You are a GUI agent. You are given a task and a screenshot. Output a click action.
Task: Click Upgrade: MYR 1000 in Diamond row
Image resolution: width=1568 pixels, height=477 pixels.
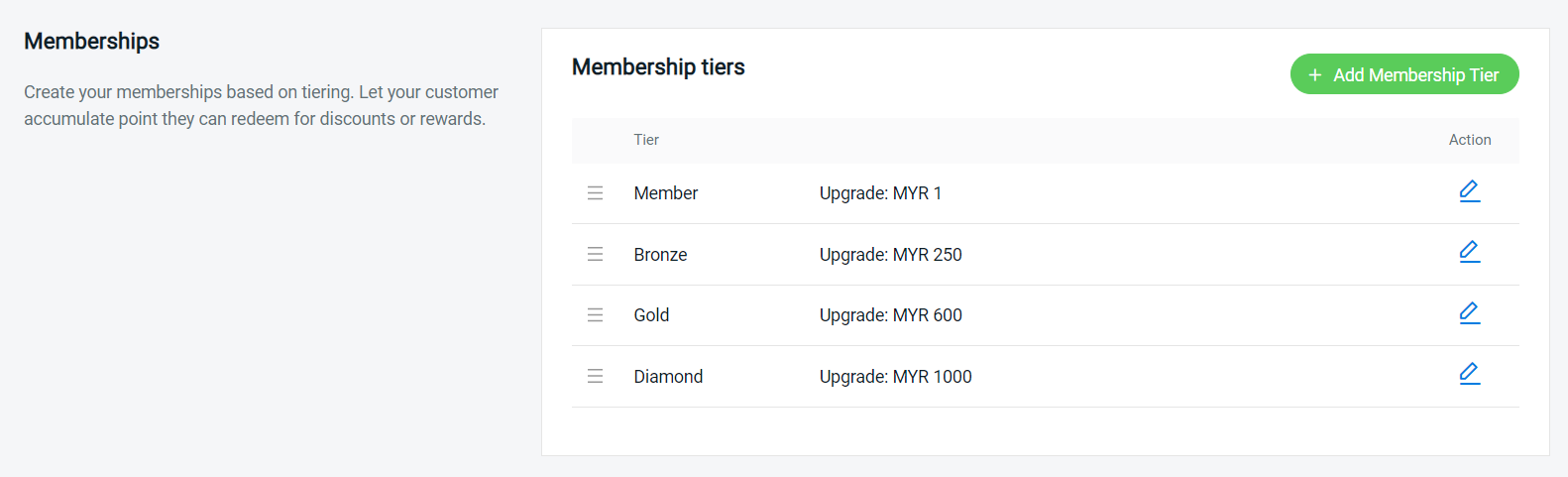(895, 377)
